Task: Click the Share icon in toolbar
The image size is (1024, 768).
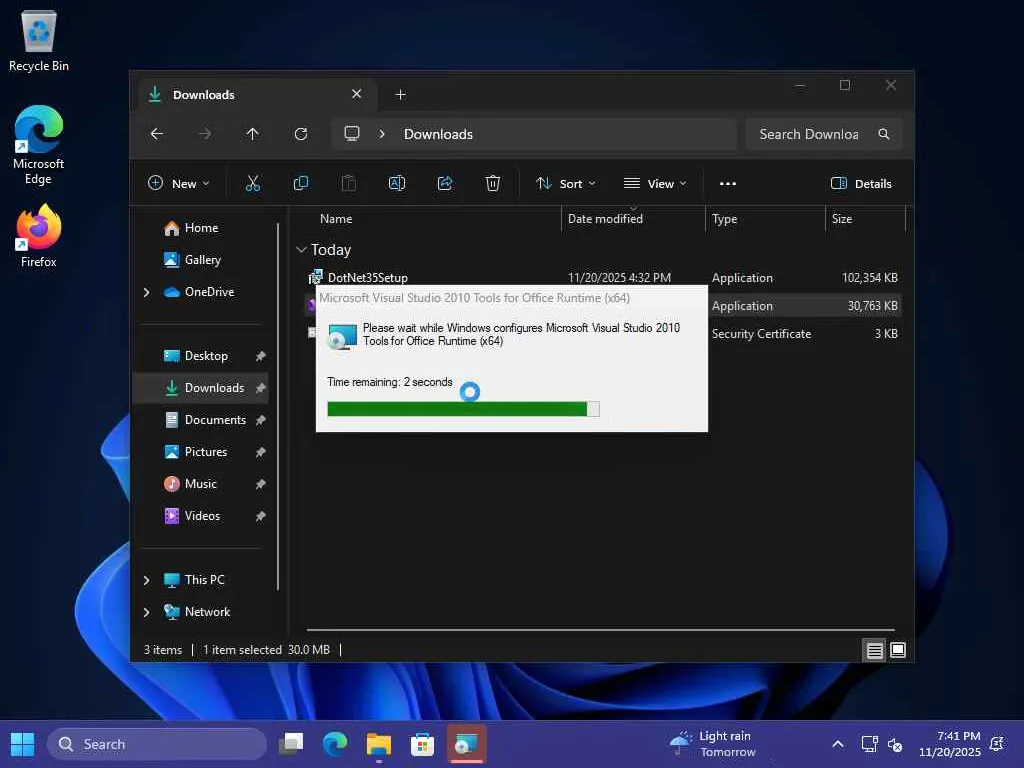Action: point(445,184)
